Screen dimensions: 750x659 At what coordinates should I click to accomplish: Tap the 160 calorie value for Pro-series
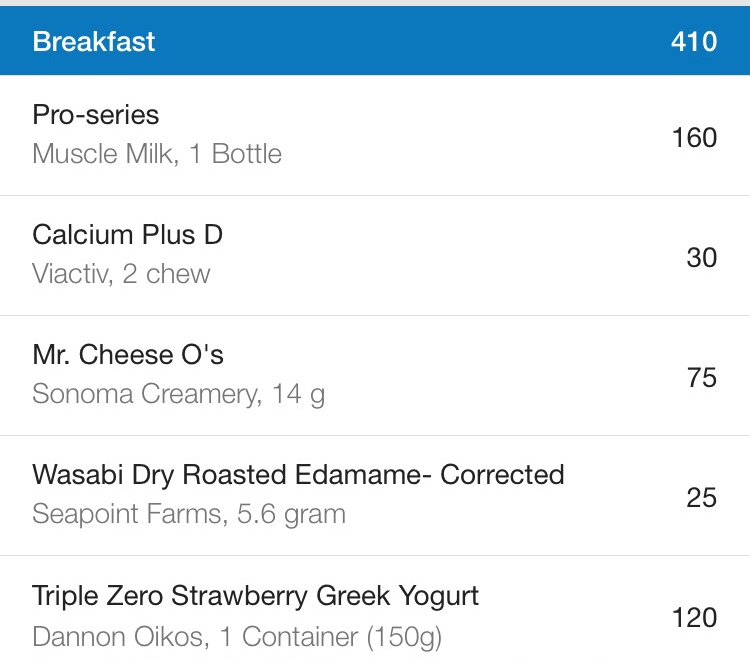pos(695,138)
